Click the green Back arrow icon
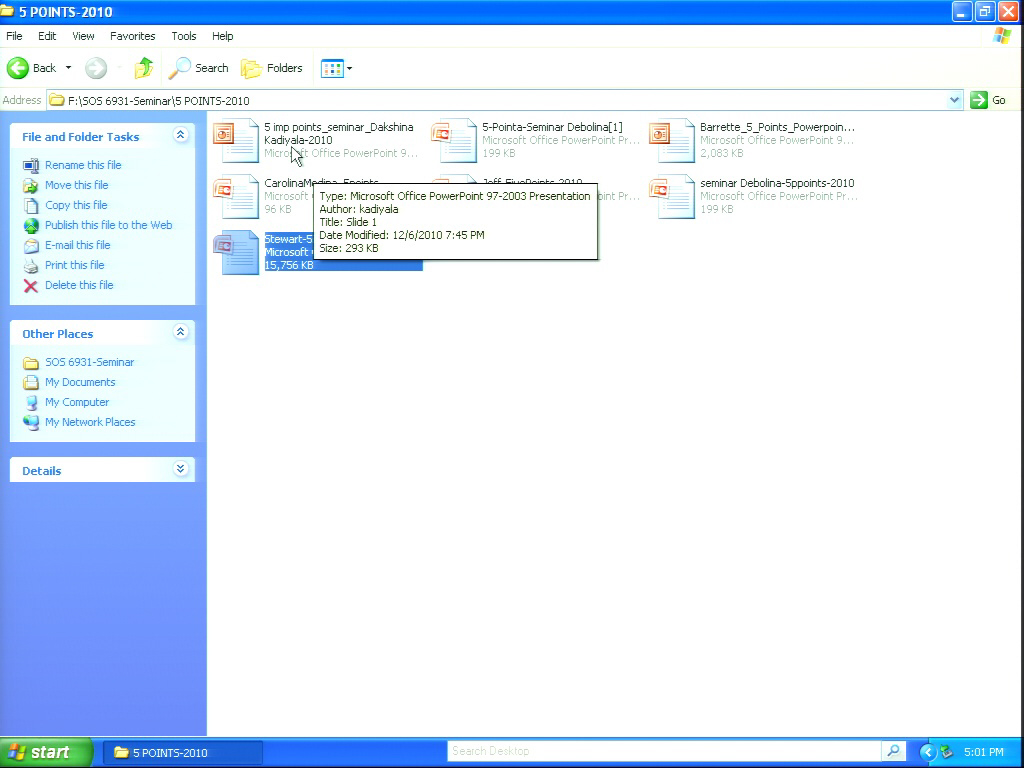1024x768 pixels. [18, 68]
